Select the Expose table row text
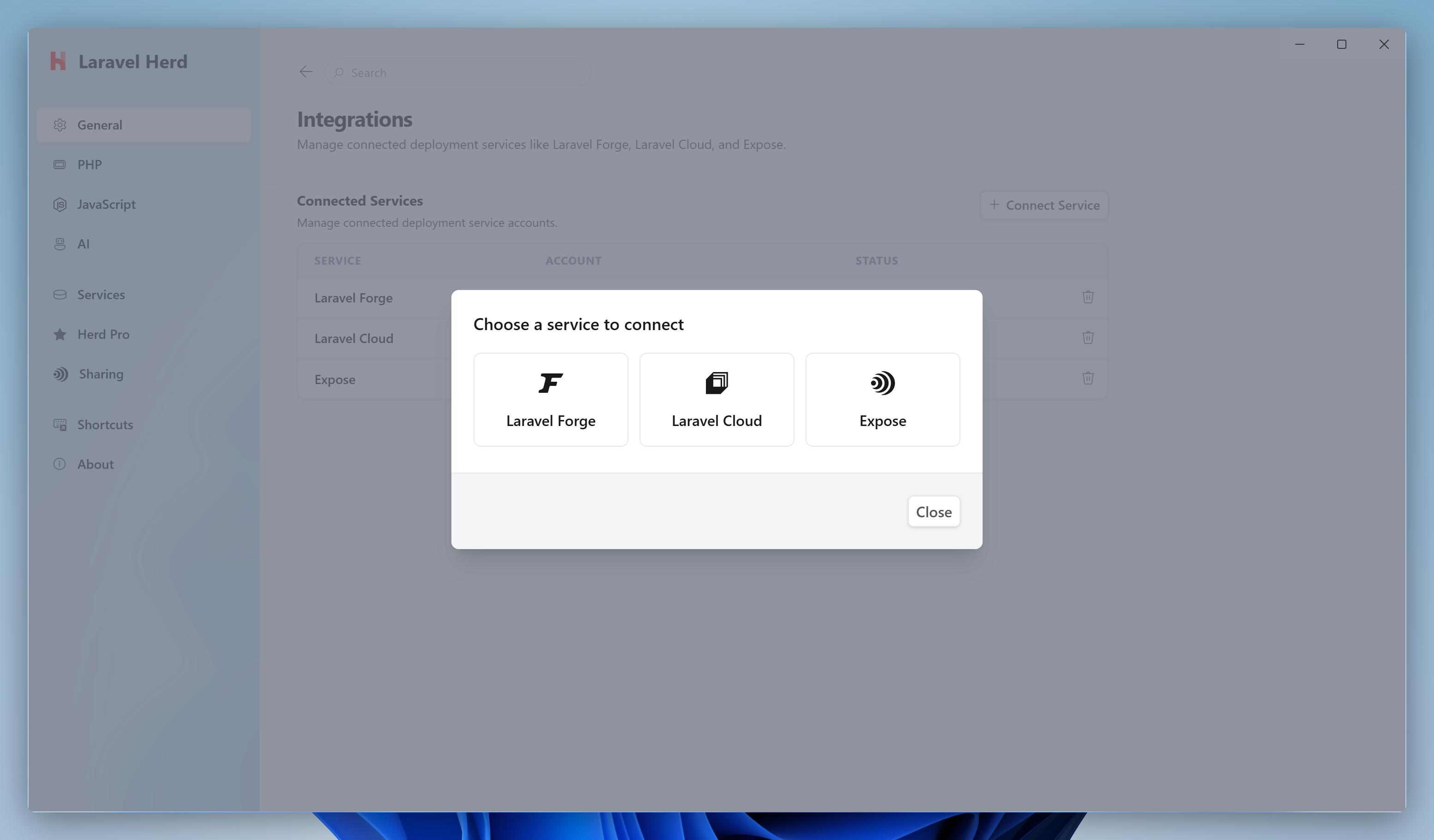 tap(335, 379)
